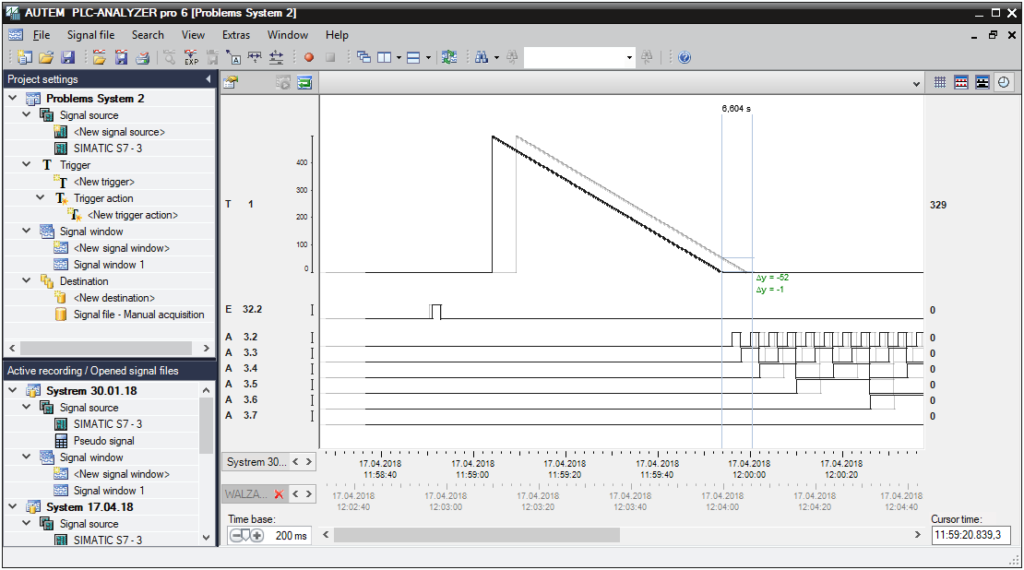Open the Extras menu
The width and height of the screenshot is (1024, 570).
pyautogui.click(x=236, y=35)
